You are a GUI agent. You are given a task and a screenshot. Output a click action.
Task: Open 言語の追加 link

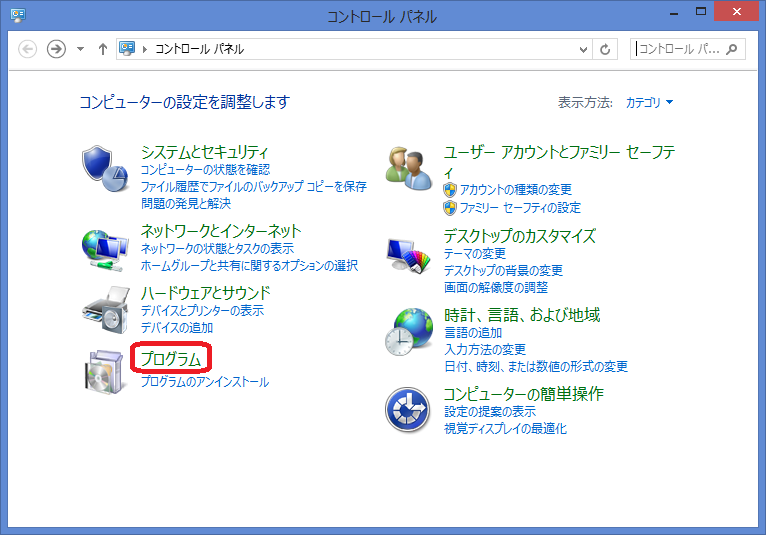tap(473, 333)
